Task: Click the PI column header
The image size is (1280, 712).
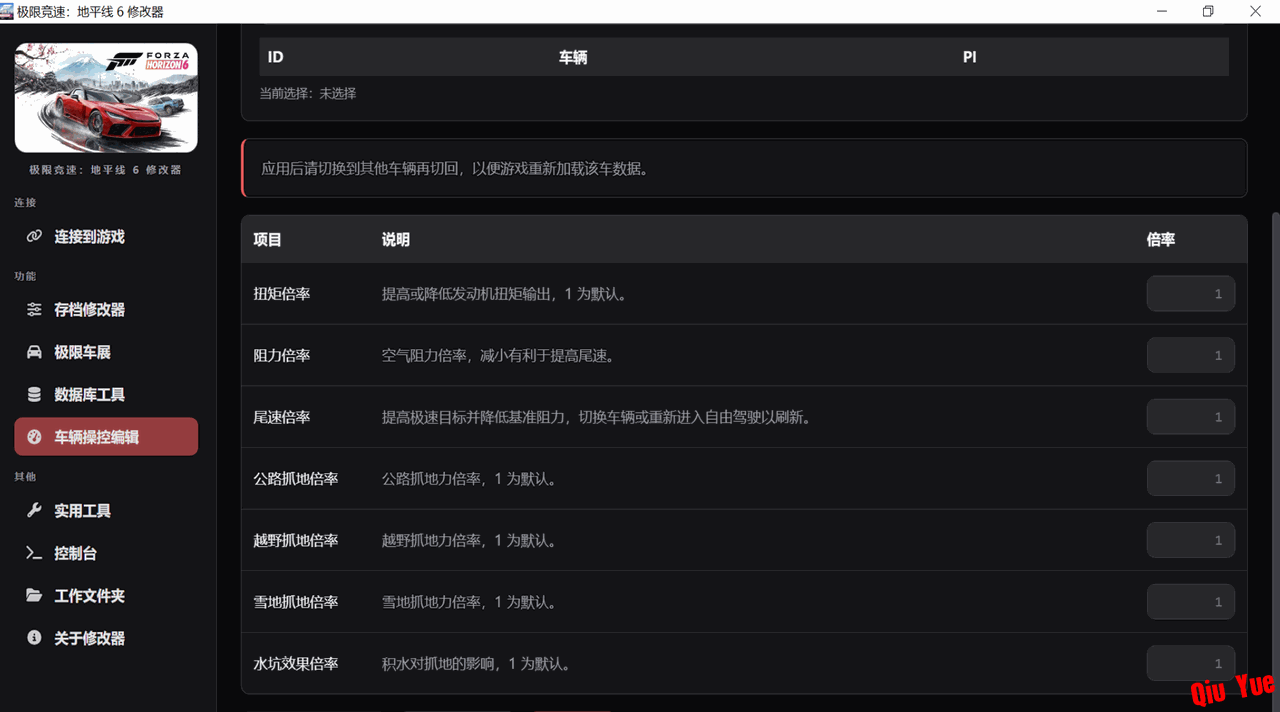Action: pyautogui.click(x=969, y=57)
